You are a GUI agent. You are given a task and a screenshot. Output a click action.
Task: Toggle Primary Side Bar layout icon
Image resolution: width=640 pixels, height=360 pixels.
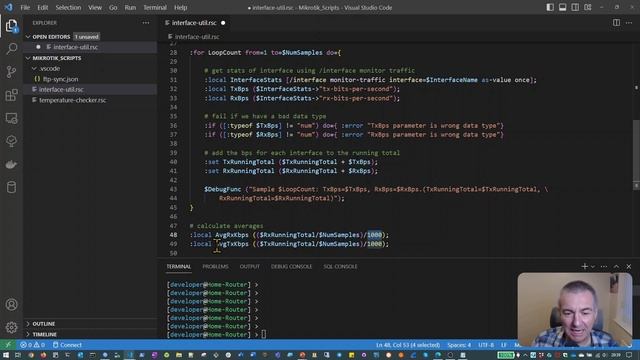[550, 7]
